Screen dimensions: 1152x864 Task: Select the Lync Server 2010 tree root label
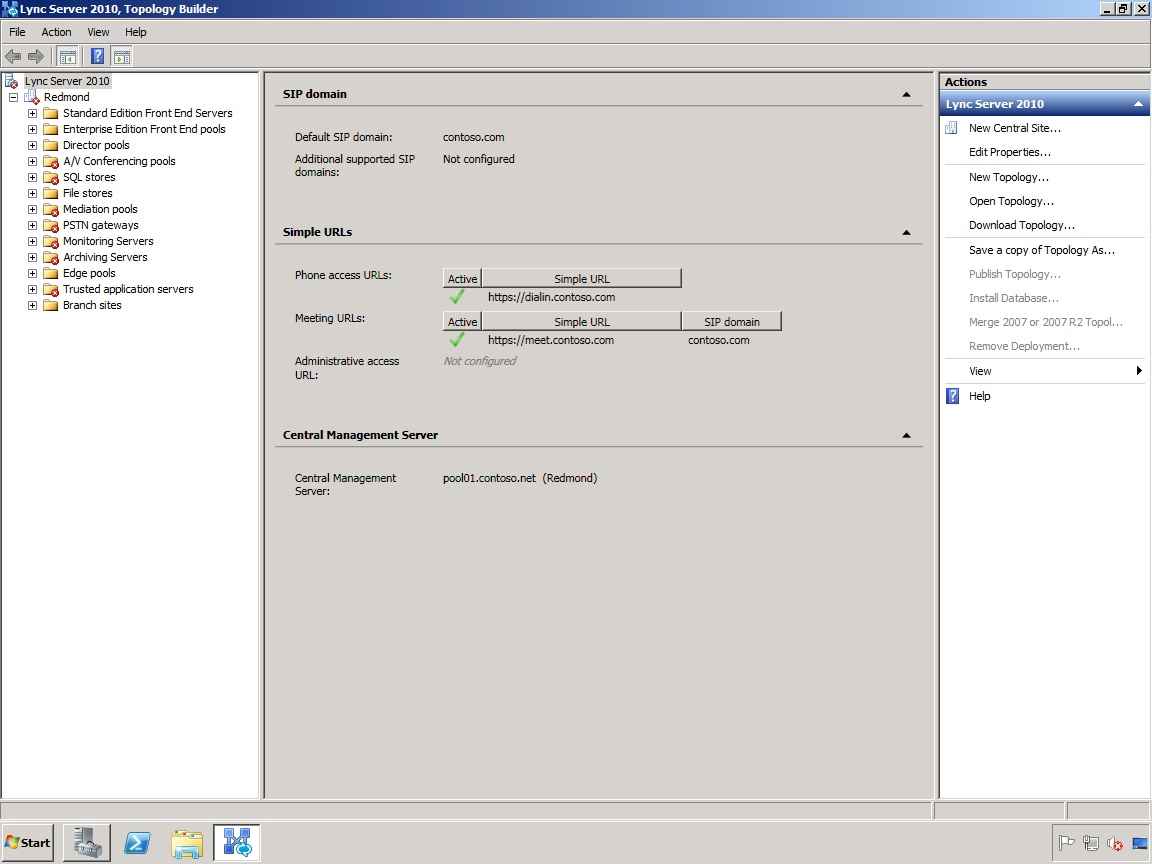click(67, 81)
